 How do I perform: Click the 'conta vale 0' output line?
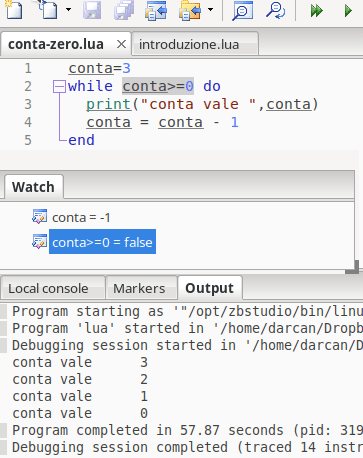(x=80, y=413)
